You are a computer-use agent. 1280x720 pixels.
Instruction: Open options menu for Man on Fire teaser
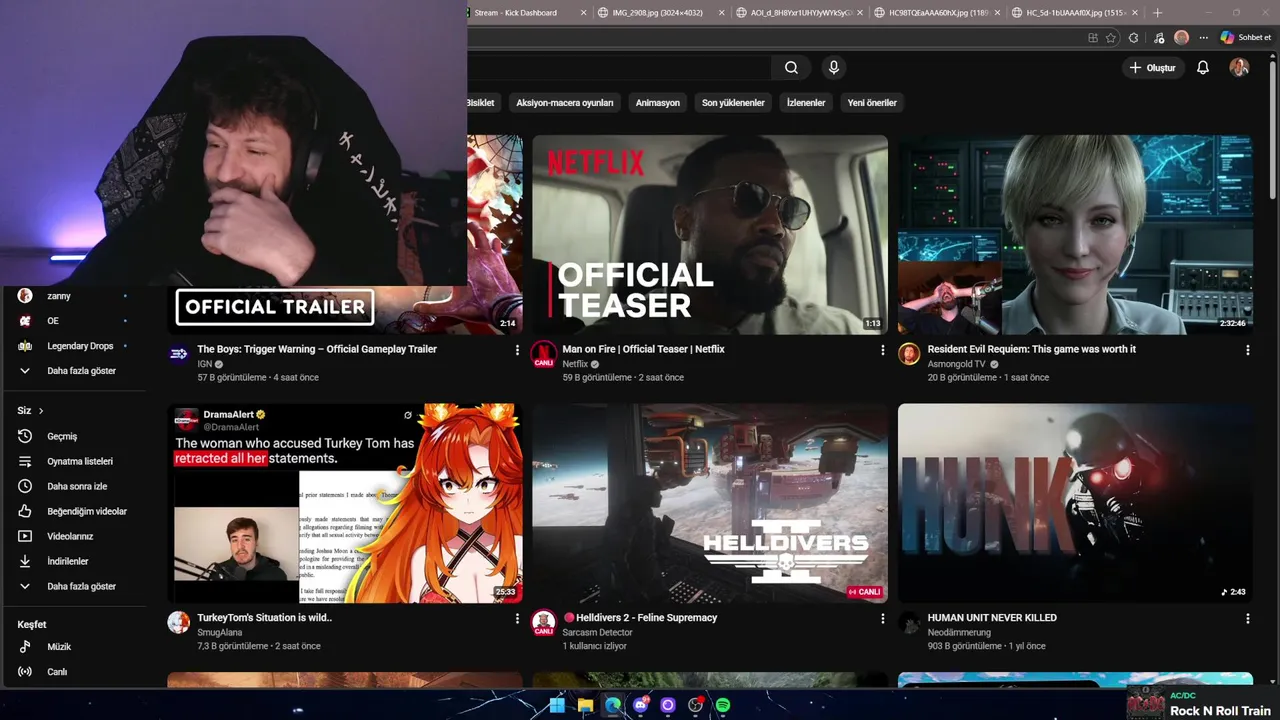882,350
